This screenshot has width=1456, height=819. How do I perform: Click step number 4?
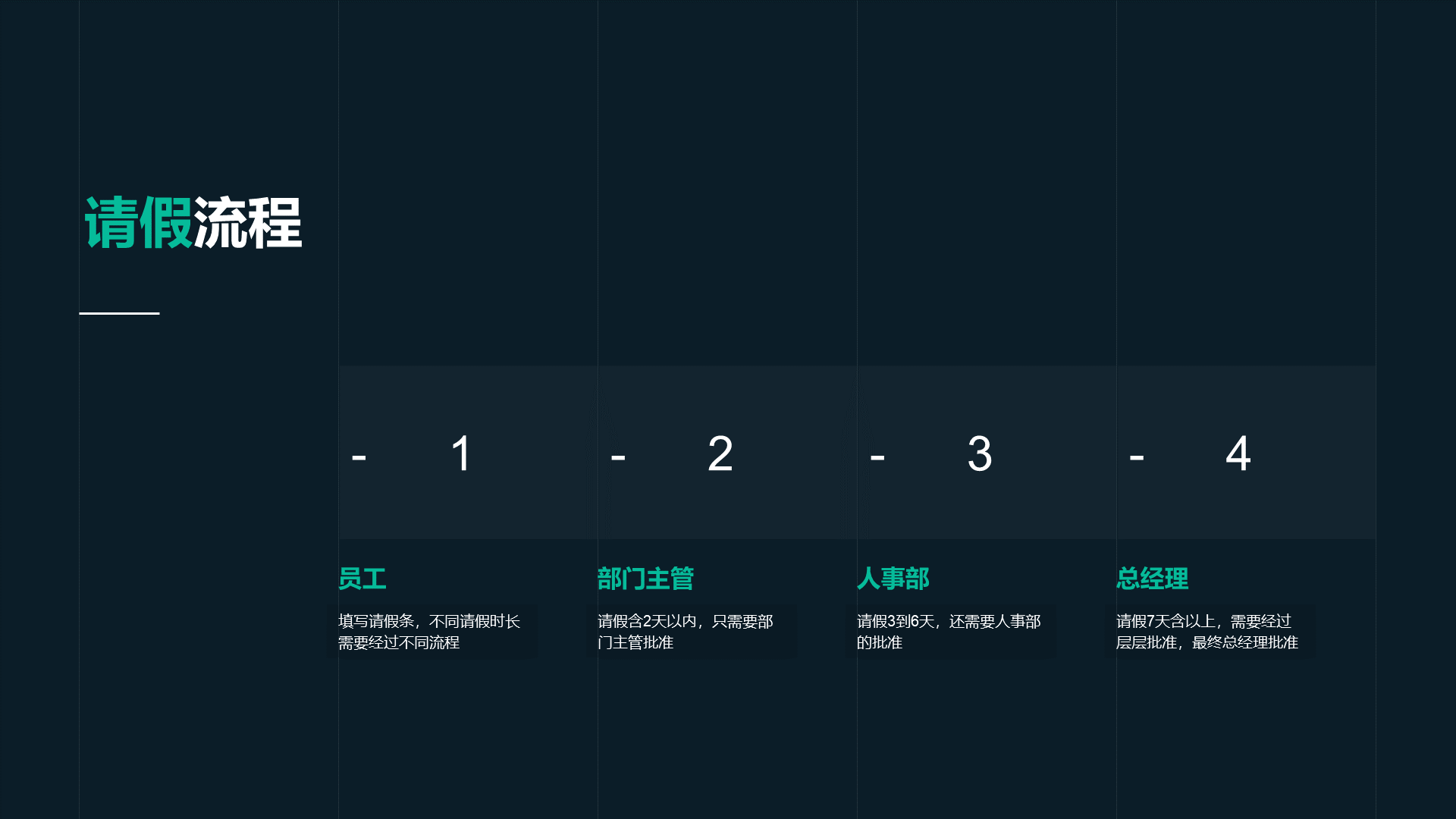(x=1238, y=454)
